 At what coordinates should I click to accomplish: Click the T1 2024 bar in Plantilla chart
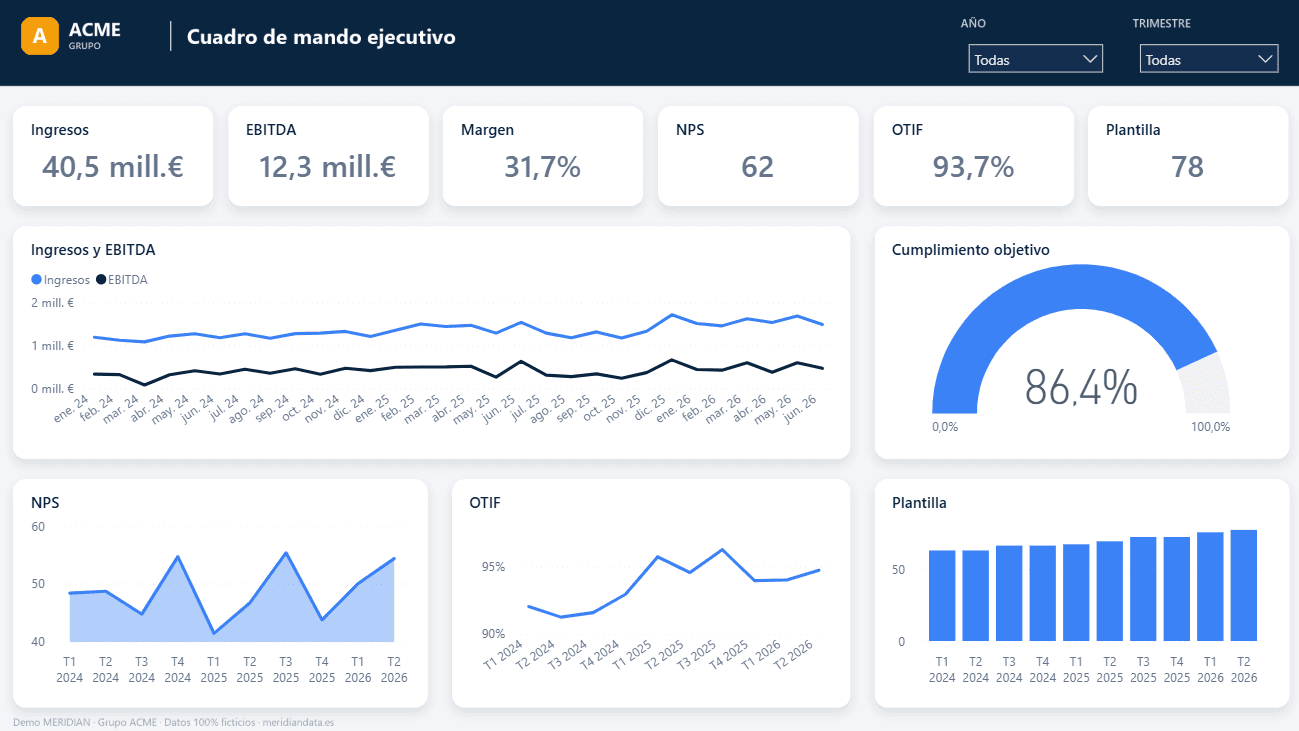[942, 596]
